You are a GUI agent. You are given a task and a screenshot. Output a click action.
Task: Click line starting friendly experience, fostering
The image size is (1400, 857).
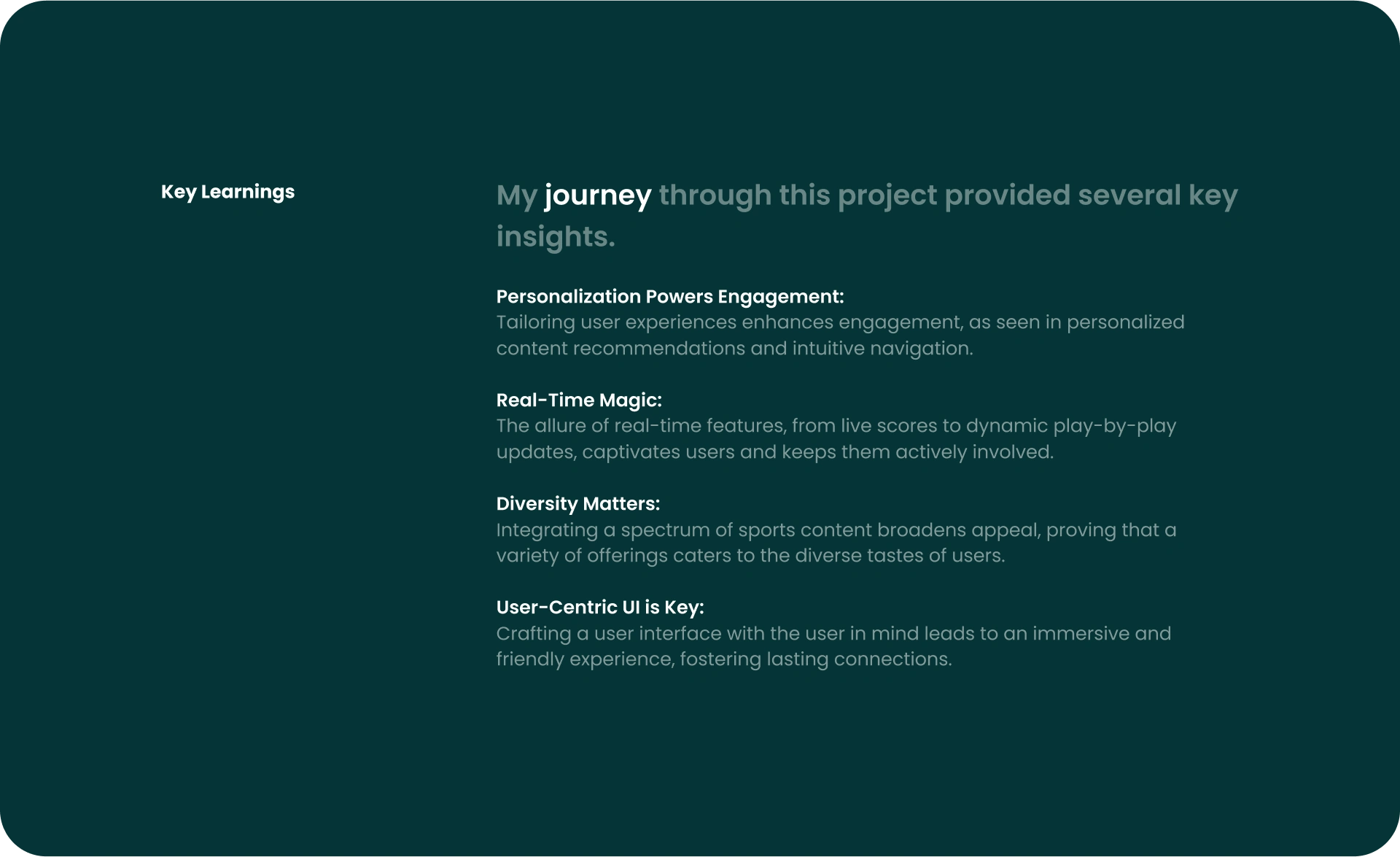pos(723,659)
